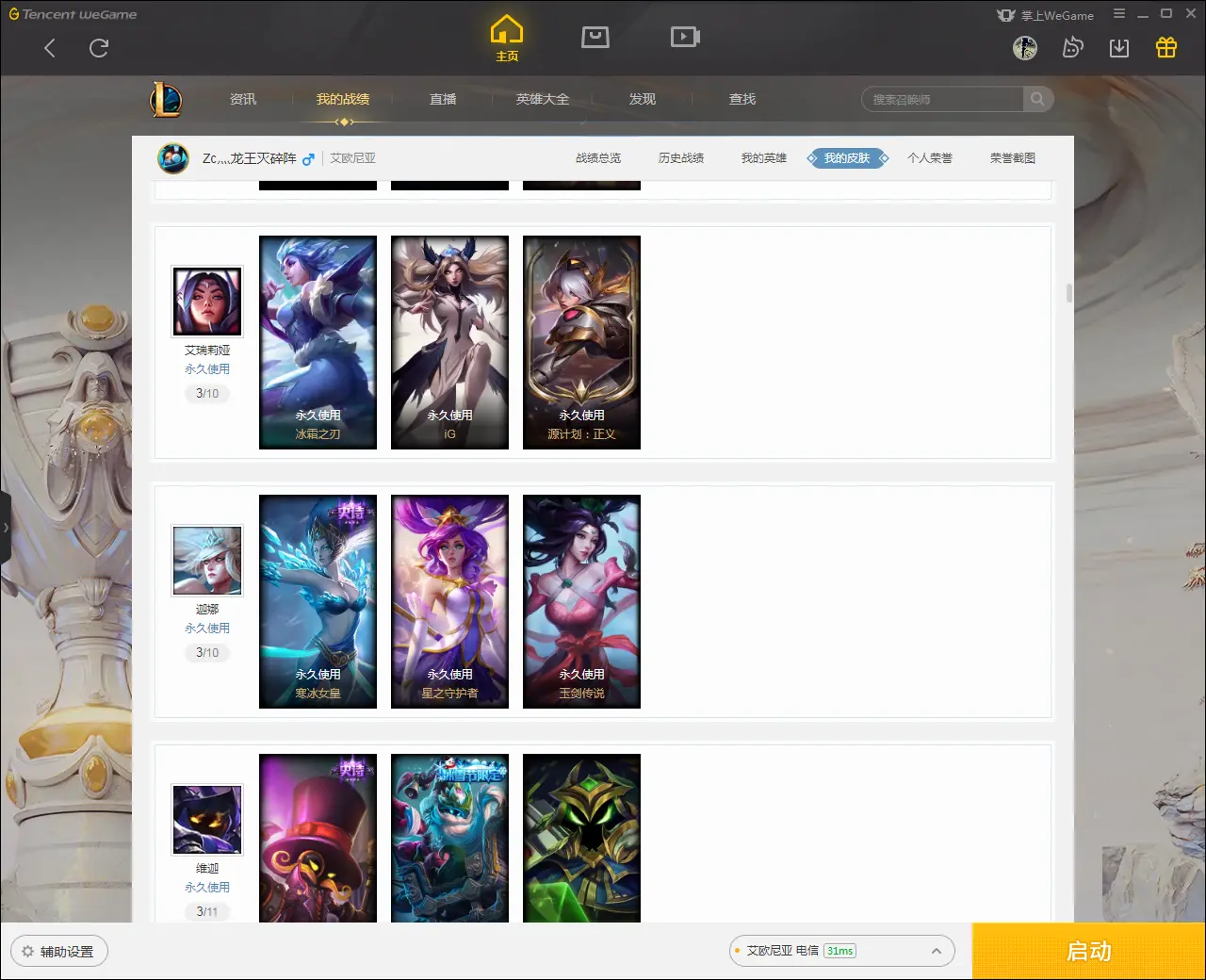The width and height of the screenshot is (1206, 980).
Task: Click the 迦娜 3/10 skin count
Action: tap(207, 652)
